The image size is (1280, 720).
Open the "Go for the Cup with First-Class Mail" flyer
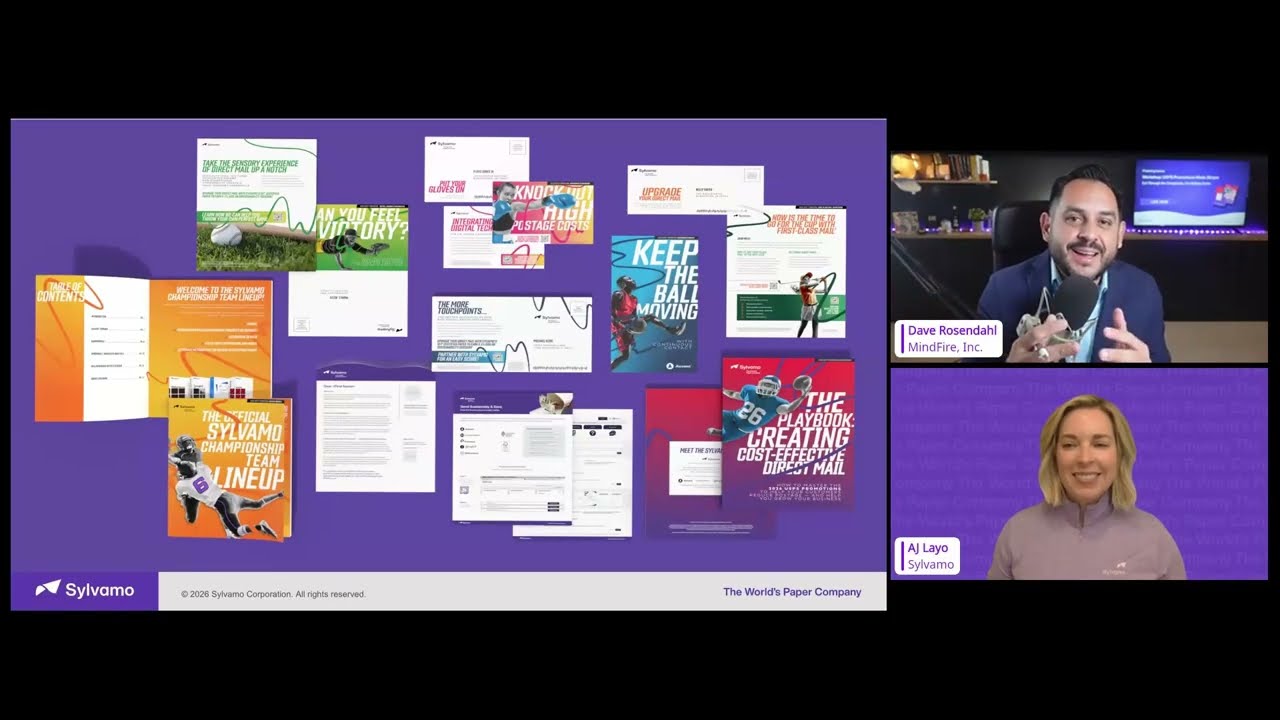click(x=786, y=271)
